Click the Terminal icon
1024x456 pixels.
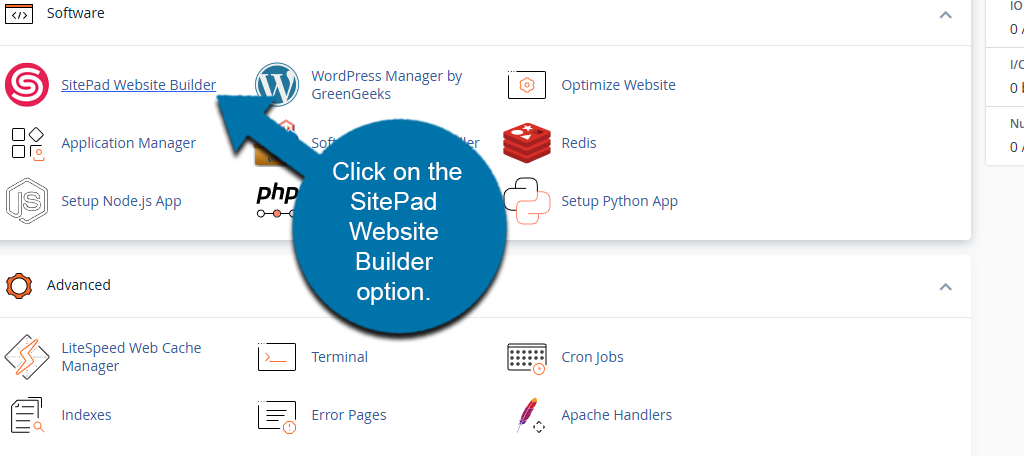click(277, 357)
